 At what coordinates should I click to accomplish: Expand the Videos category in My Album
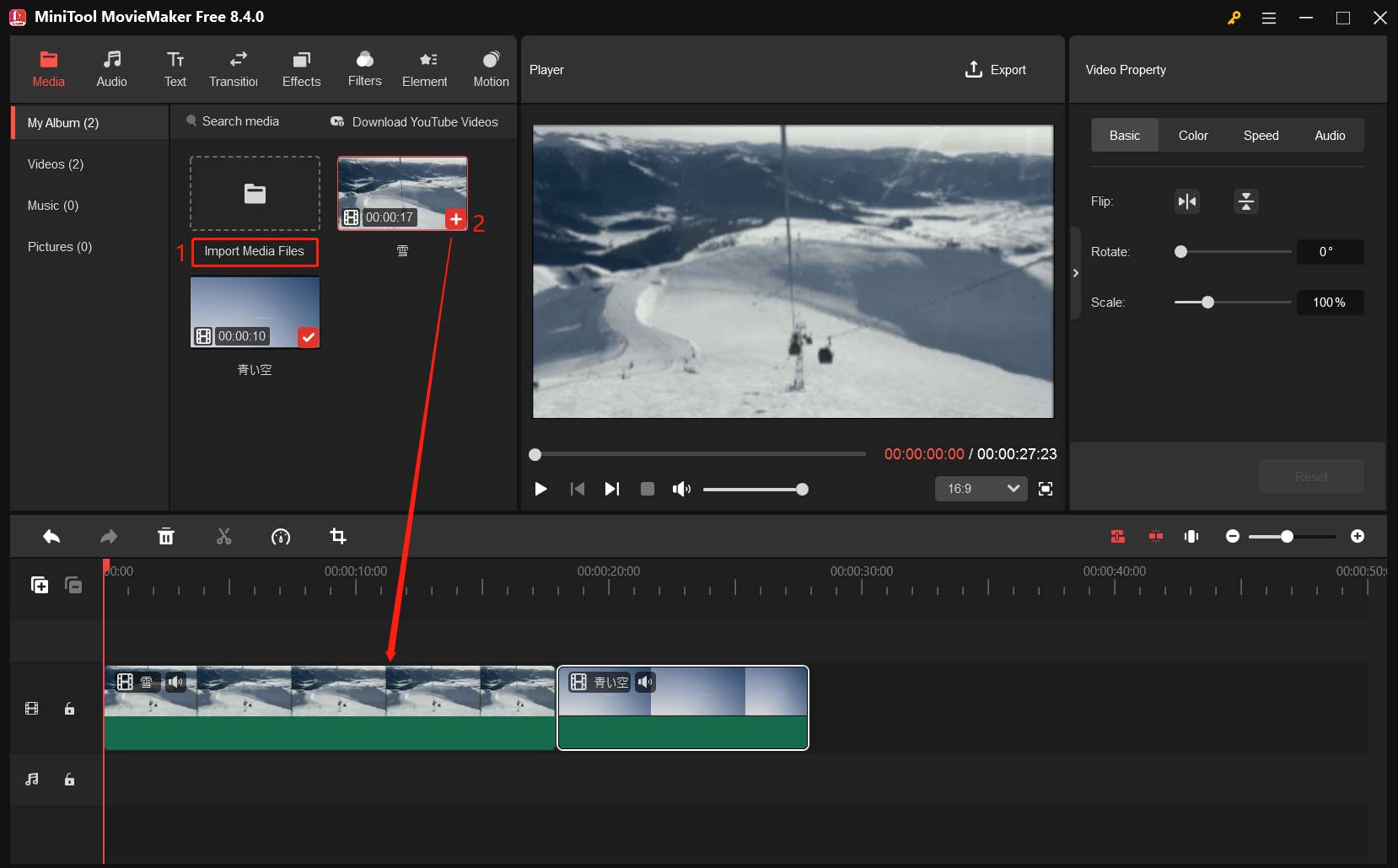(55, 164)
